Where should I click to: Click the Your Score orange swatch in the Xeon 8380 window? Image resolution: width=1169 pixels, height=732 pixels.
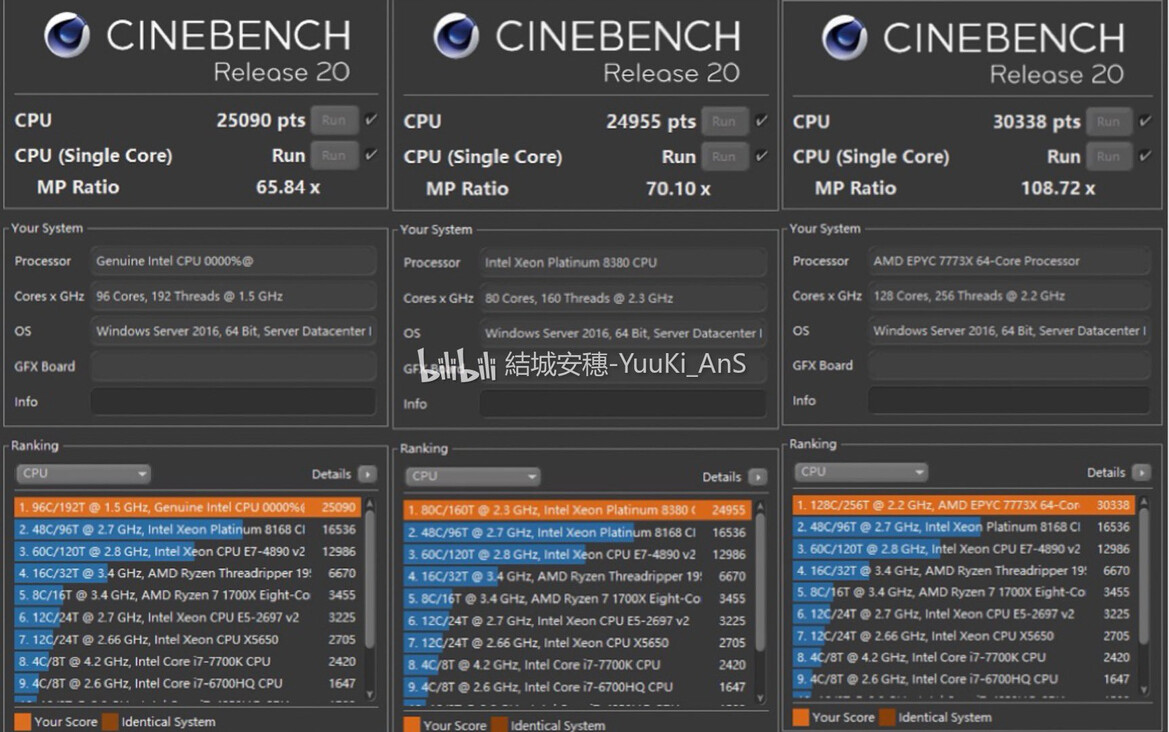(x=412, y=725)
